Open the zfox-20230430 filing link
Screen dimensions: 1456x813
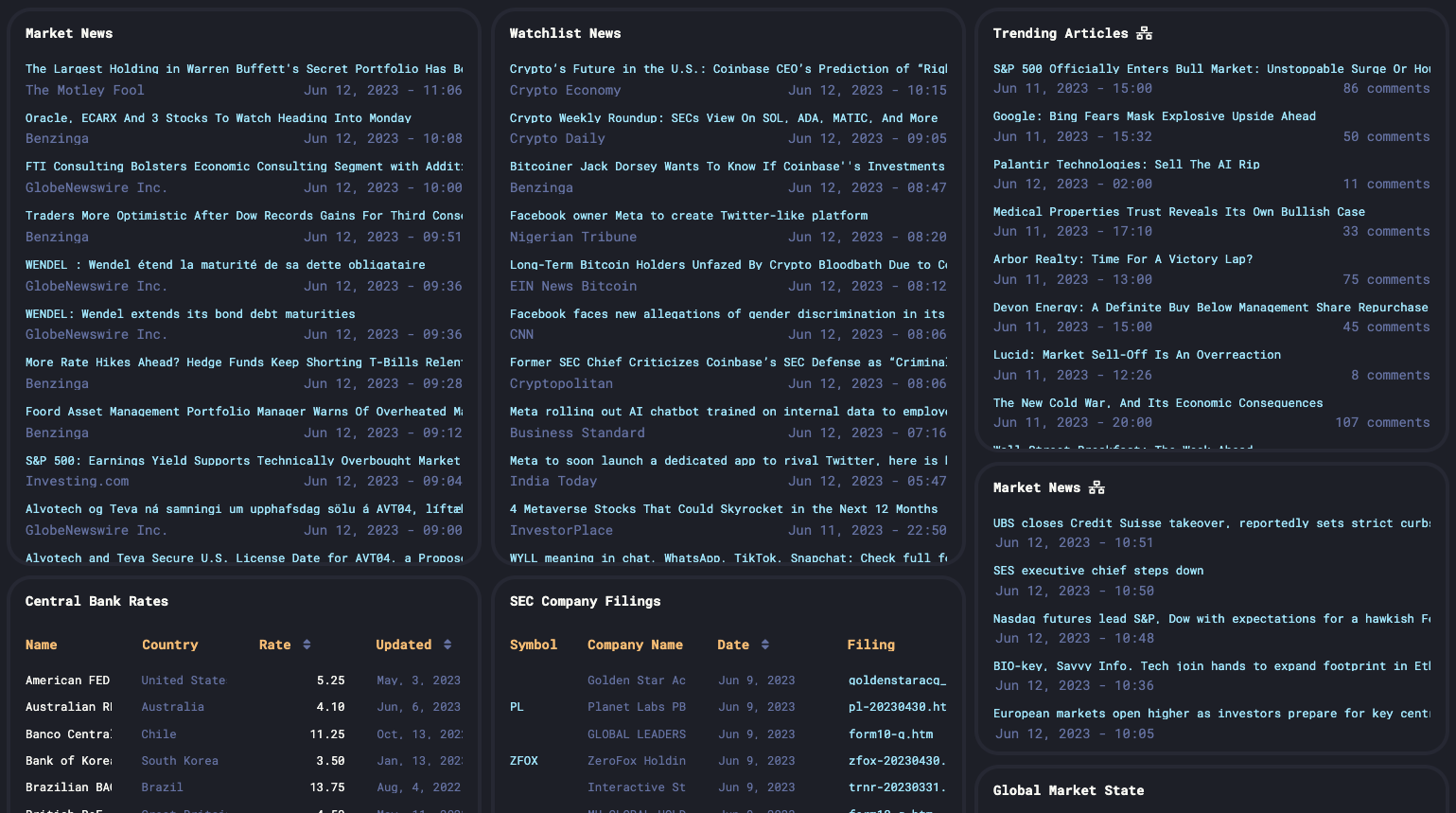pyautogui.click(x=897, y=761)
